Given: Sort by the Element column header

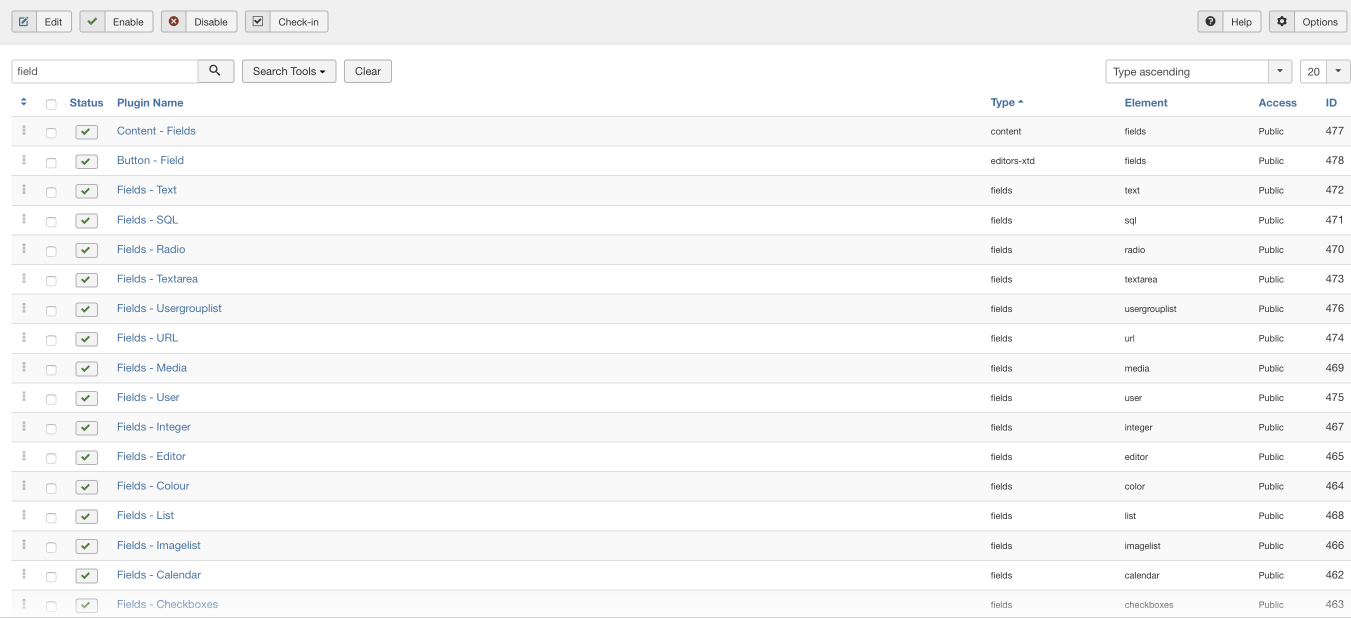Looking at the screenshot, I should (1146, 102).
